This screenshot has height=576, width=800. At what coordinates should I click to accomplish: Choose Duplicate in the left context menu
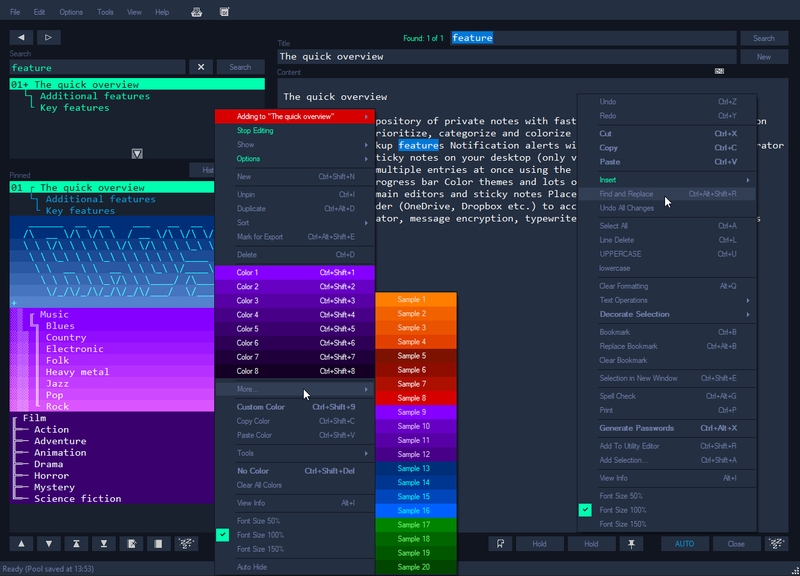point(295,209)
